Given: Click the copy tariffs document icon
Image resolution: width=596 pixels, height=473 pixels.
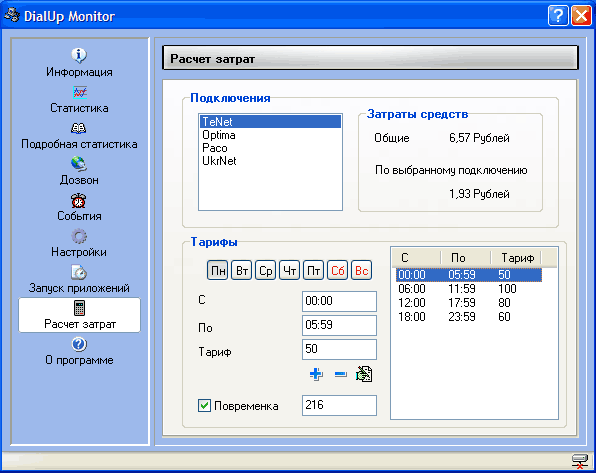Looking at the screenshot, I should 364,374.
